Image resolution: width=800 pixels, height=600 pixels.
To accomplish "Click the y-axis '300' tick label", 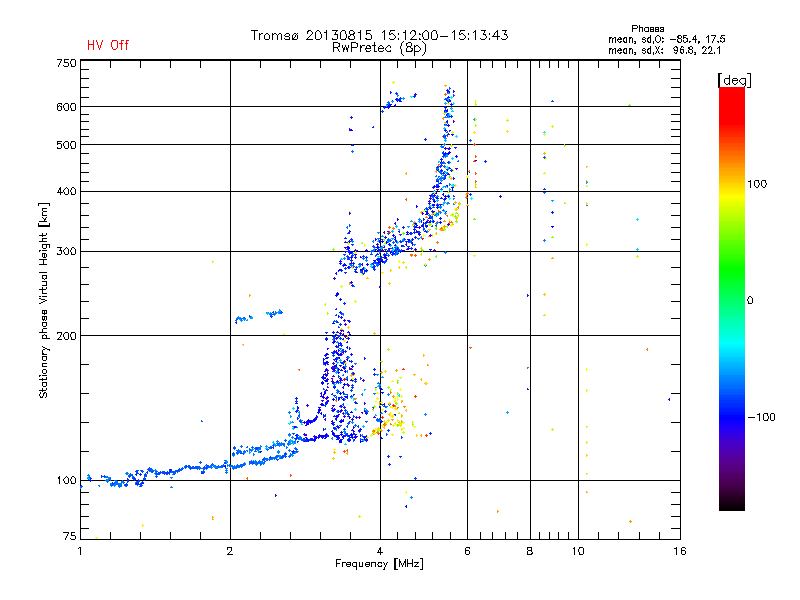I will click(x=66, y=252).
